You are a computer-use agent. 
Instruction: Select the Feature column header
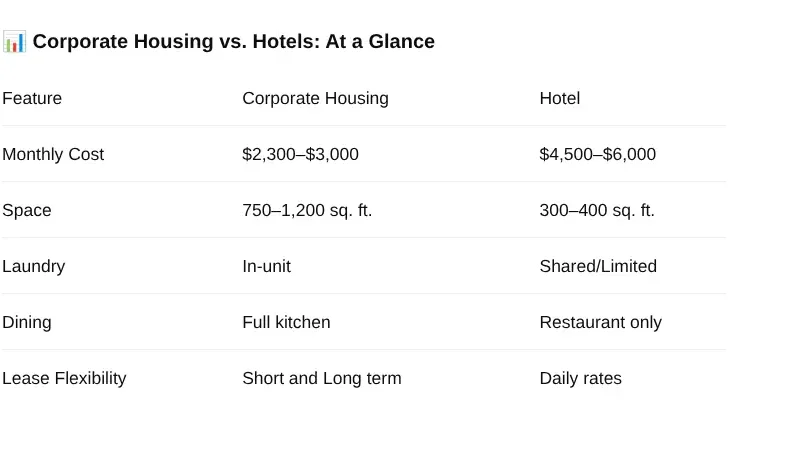[x=32, y=98]
